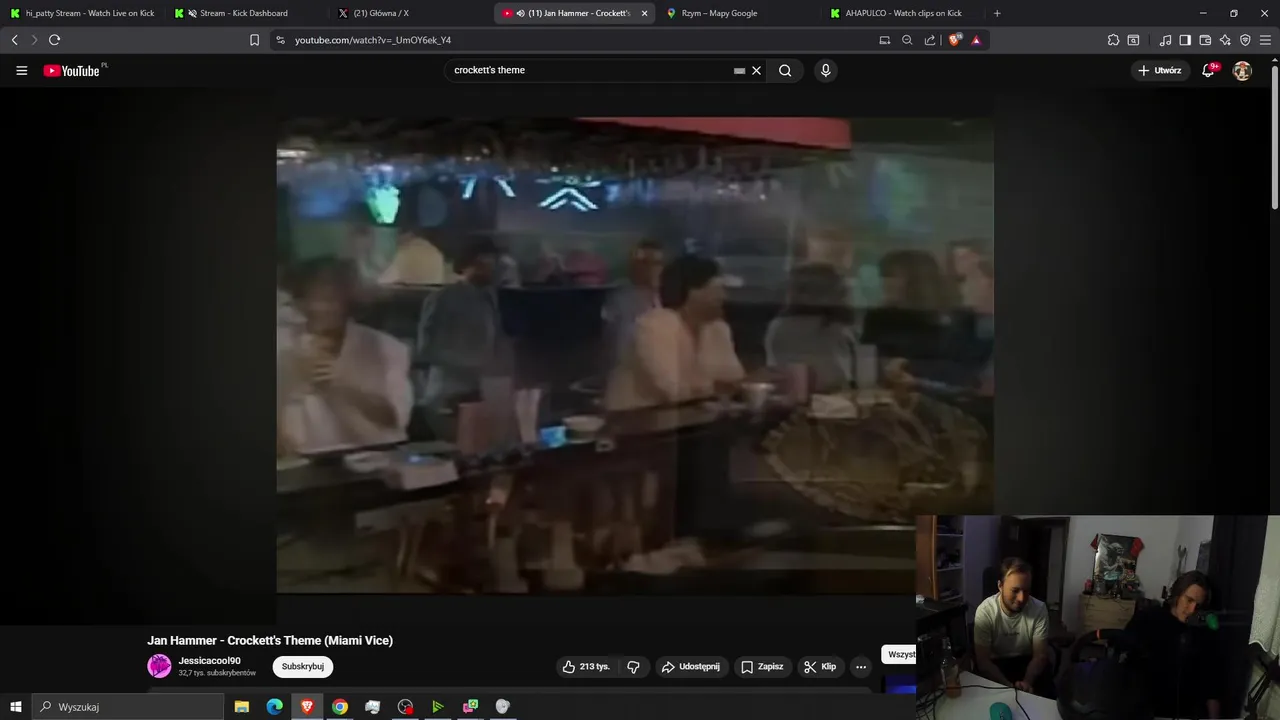The image size is (1280, 720).
Task: Reload the page
Action: pyautogui.click(x=54, y=40)
